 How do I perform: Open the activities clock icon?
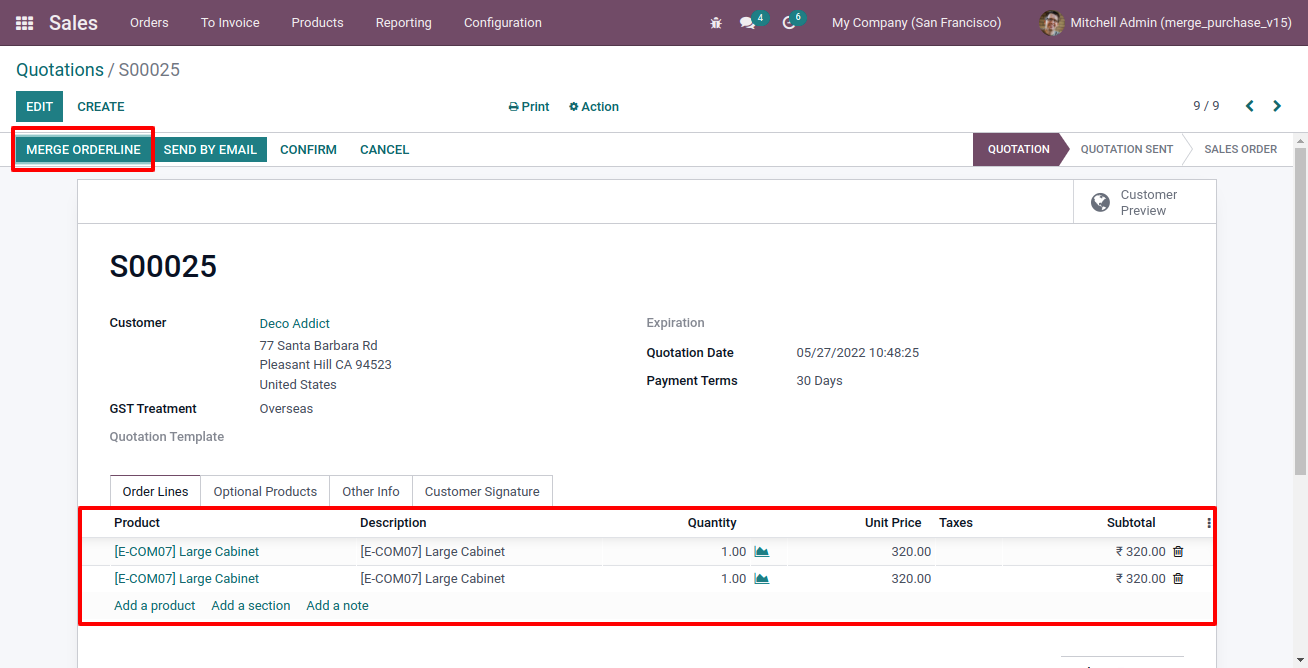pos(788,23)
